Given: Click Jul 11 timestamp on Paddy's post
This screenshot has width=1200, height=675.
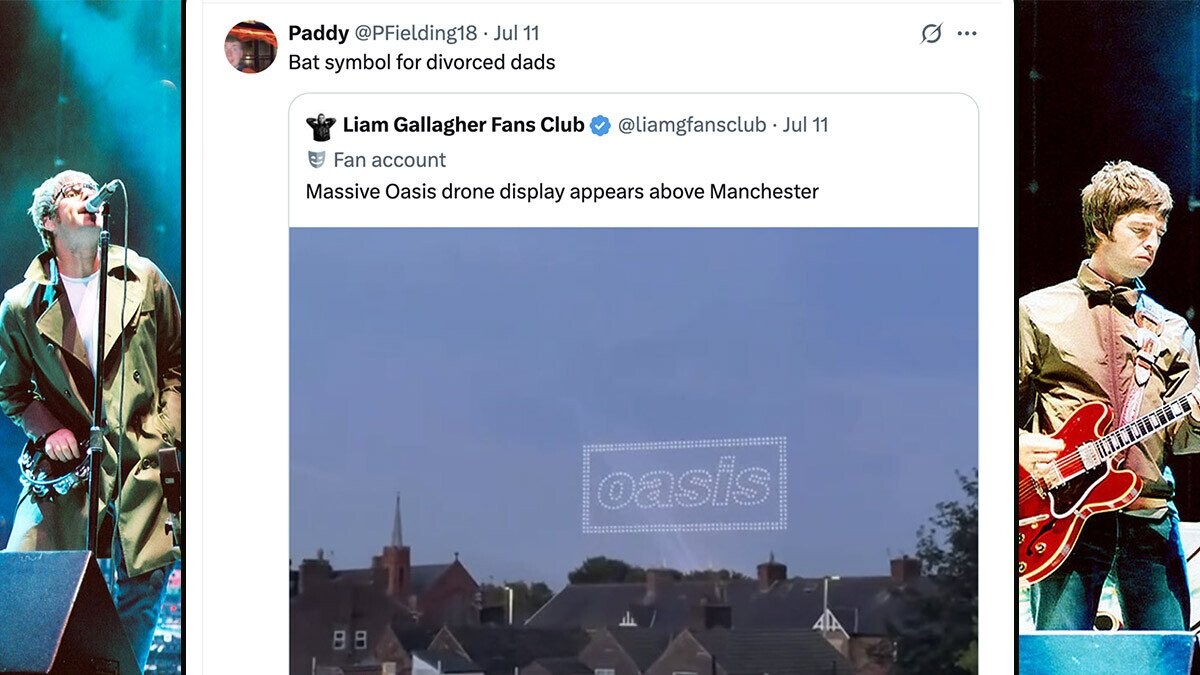Looking at the screenshot, I should [x=516, y=33].
